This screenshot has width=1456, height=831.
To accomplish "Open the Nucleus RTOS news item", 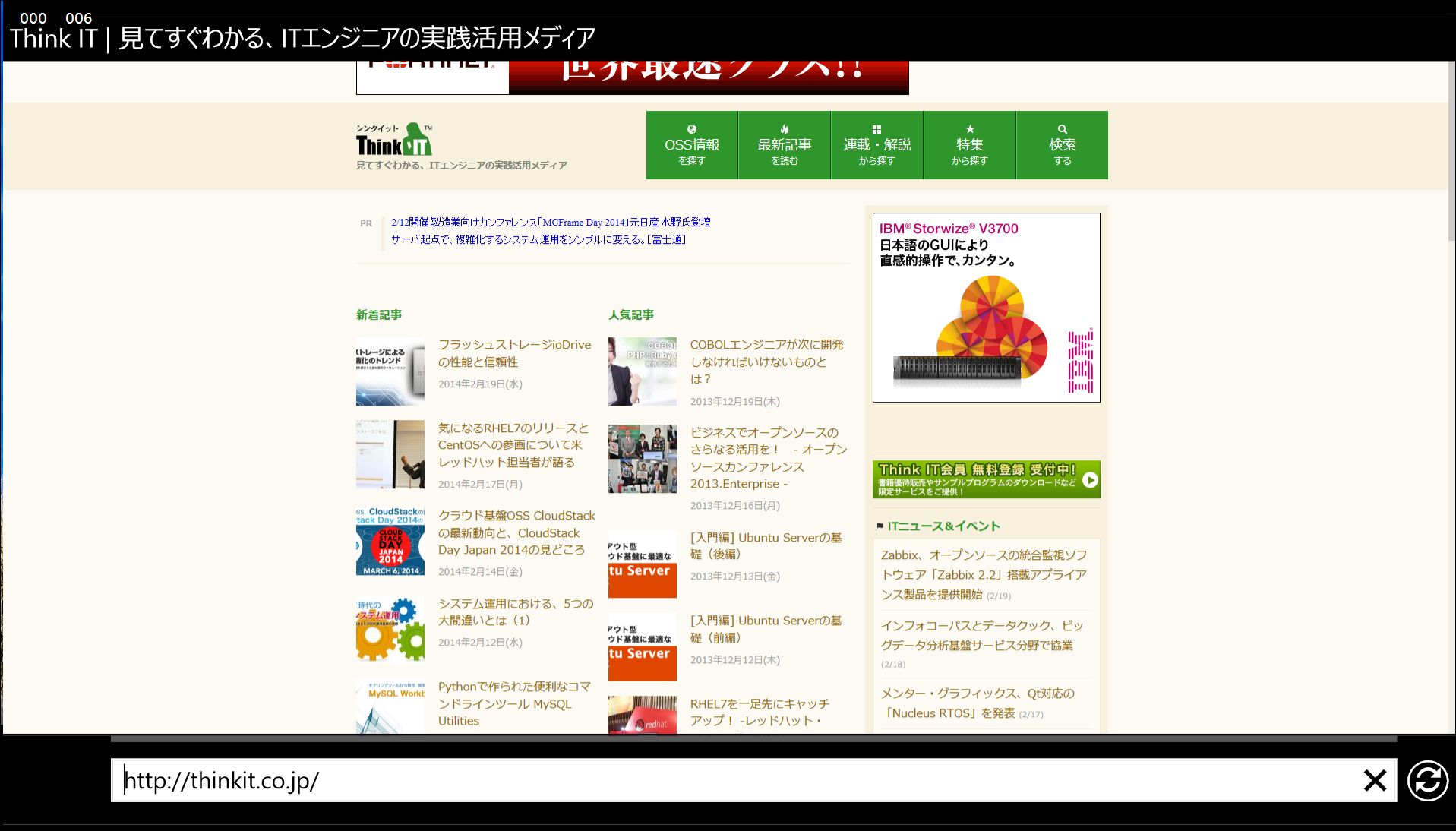I will pos(978,703).
